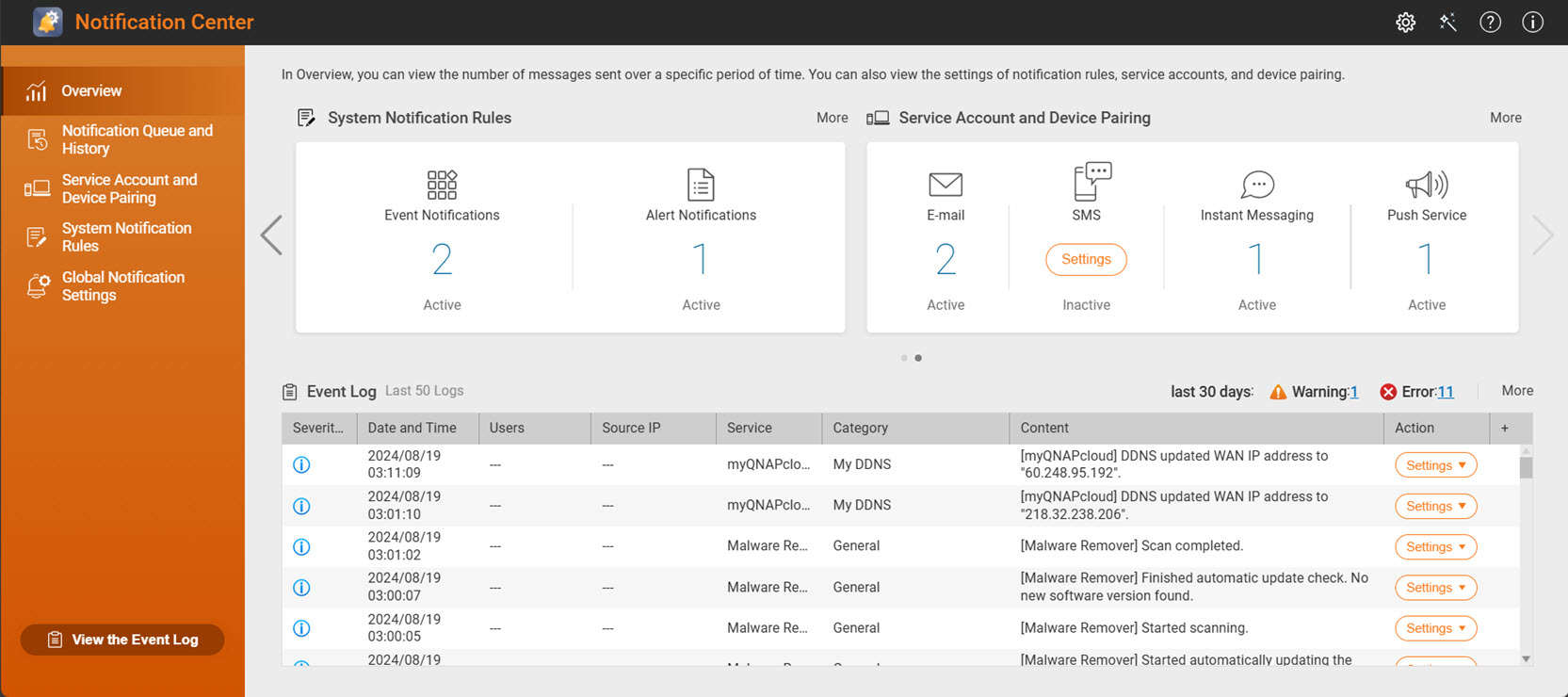Click info severity icon for 03:01:10 log
The height and width of the screenshot is (697, 1568).
[301, 506]
